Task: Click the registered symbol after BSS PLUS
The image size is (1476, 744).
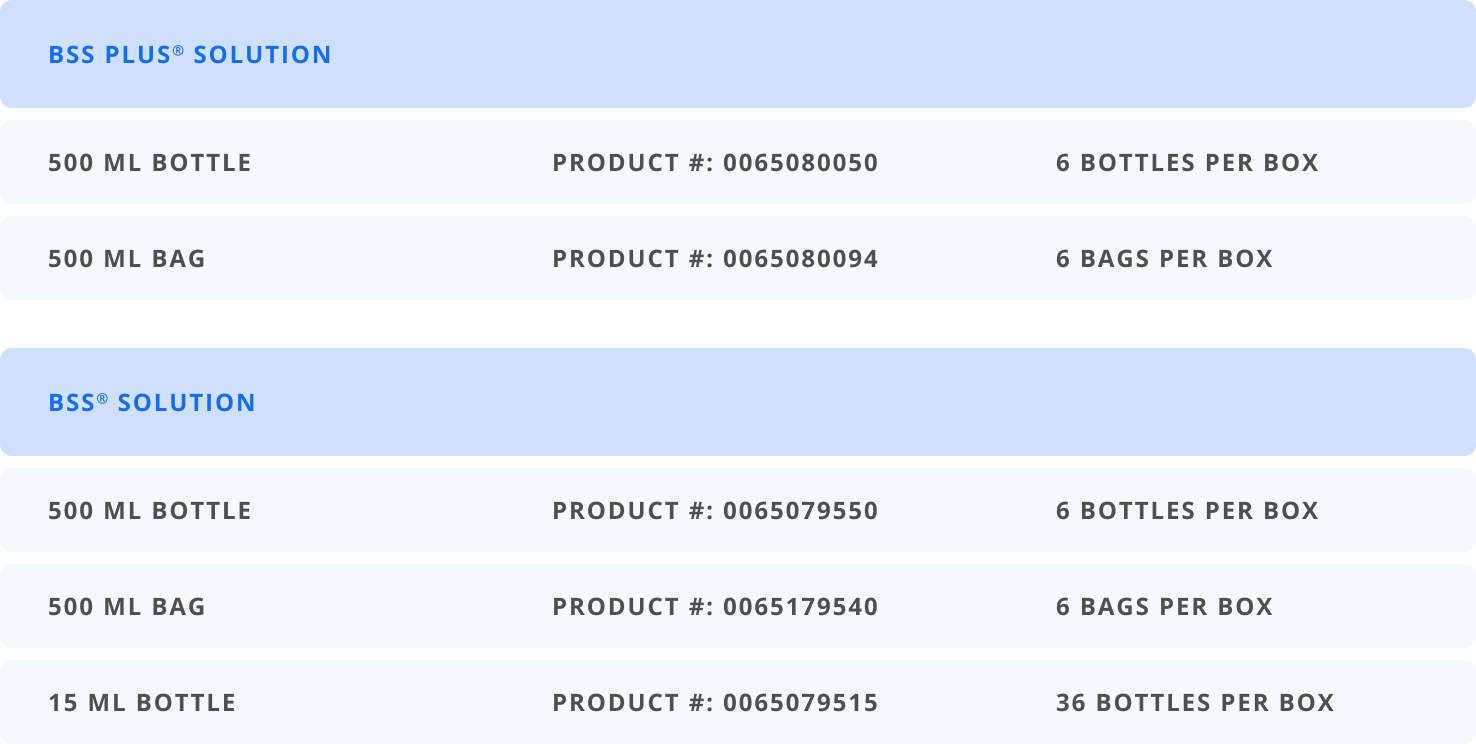Action: (x=179, y=49)
